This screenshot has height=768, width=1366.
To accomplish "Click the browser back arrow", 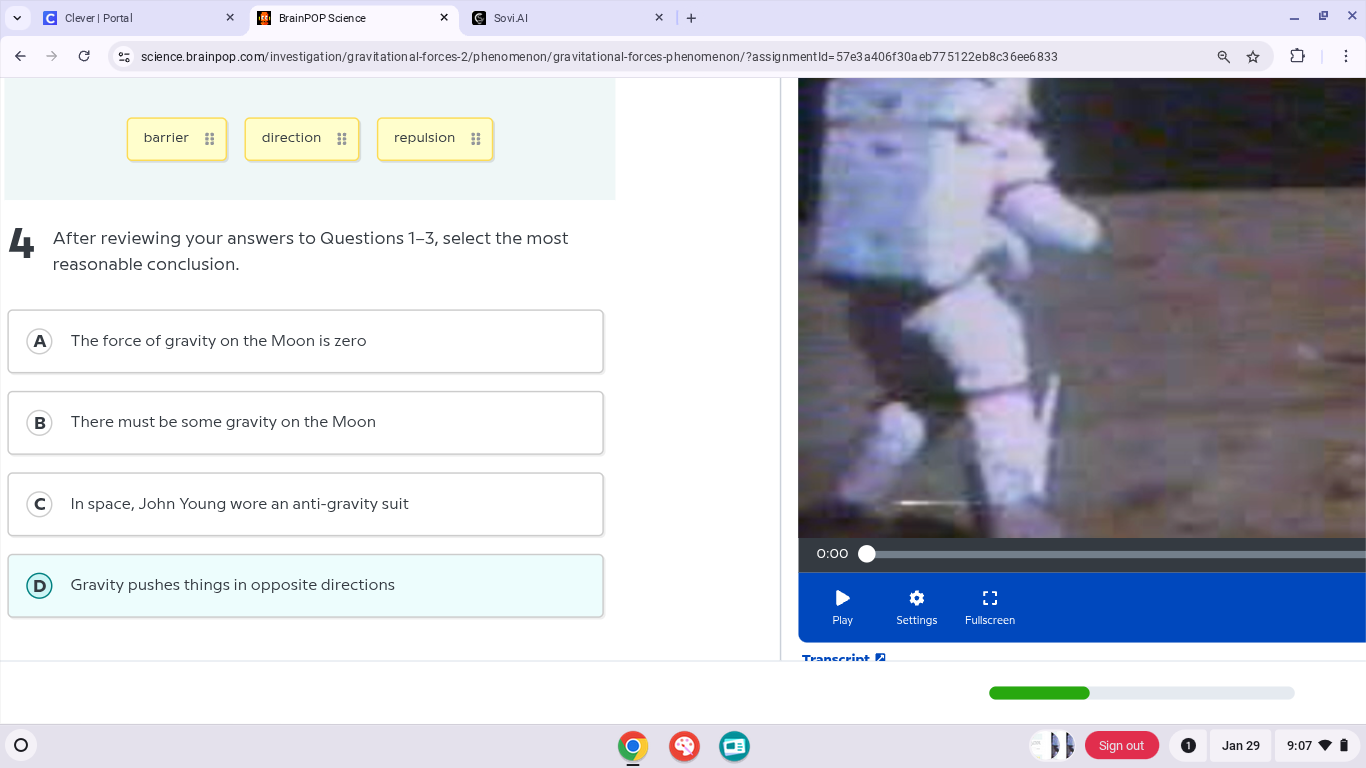I will (20, 57).
